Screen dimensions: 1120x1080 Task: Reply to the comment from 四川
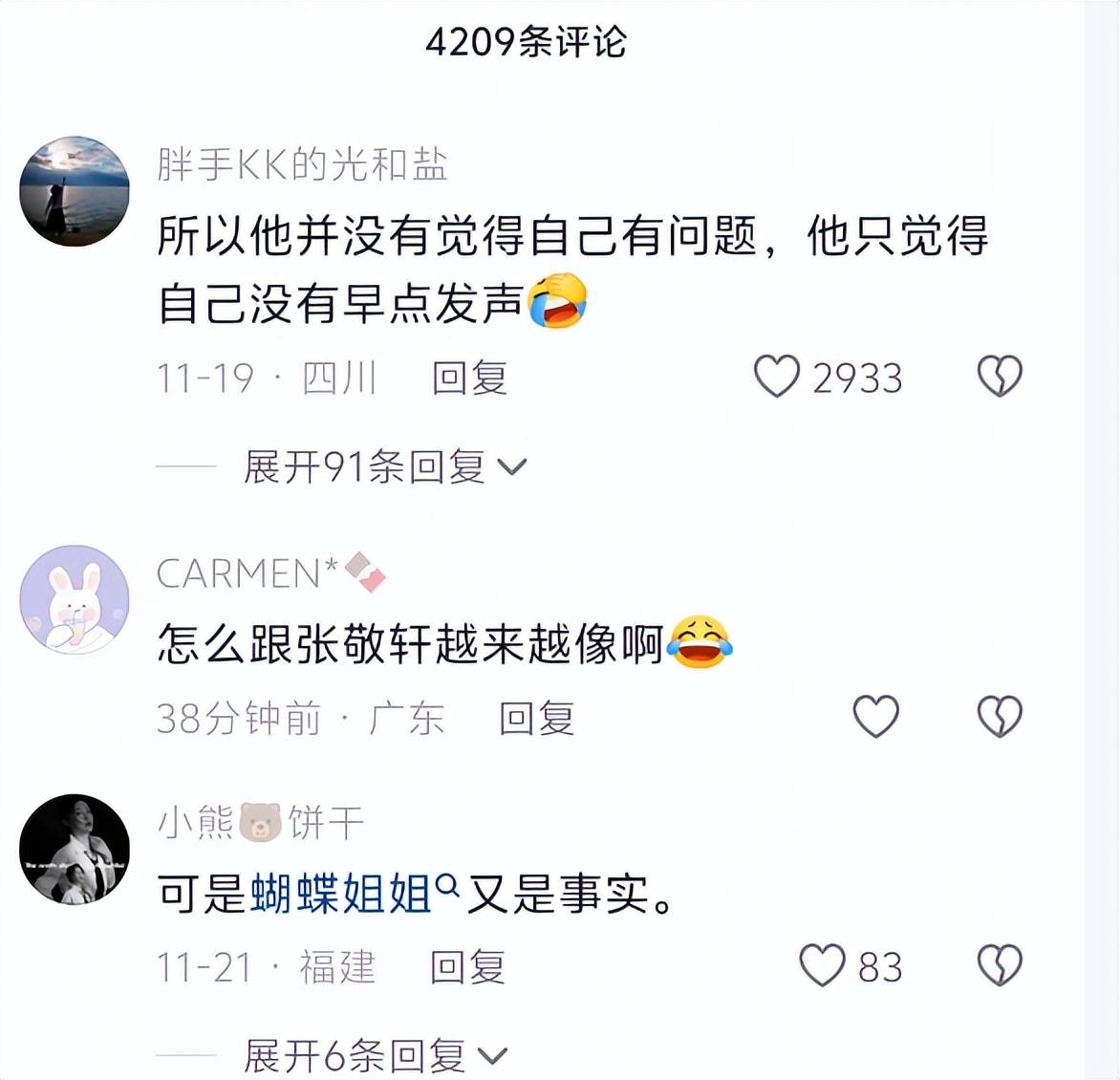point(470,378)
